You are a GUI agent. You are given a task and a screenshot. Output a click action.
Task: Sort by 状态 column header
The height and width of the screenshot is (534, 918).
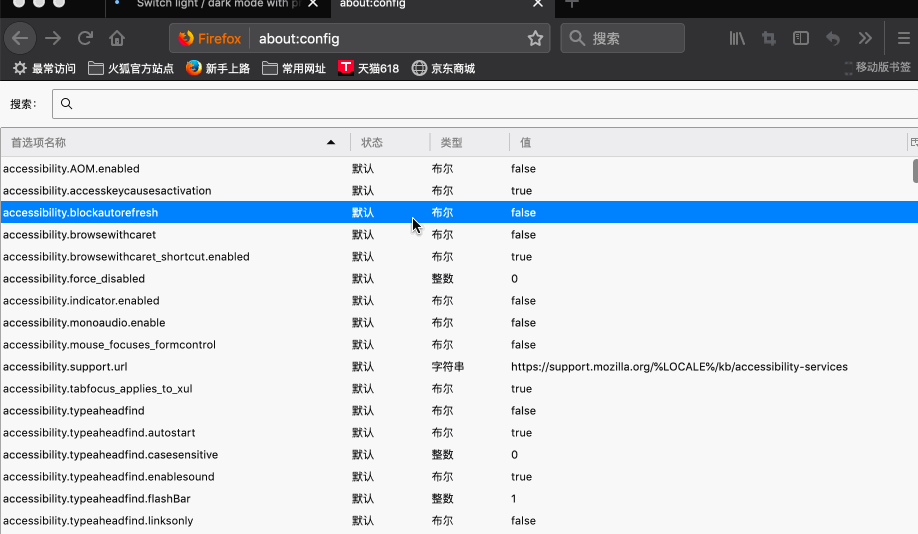(x=390, y=142)
